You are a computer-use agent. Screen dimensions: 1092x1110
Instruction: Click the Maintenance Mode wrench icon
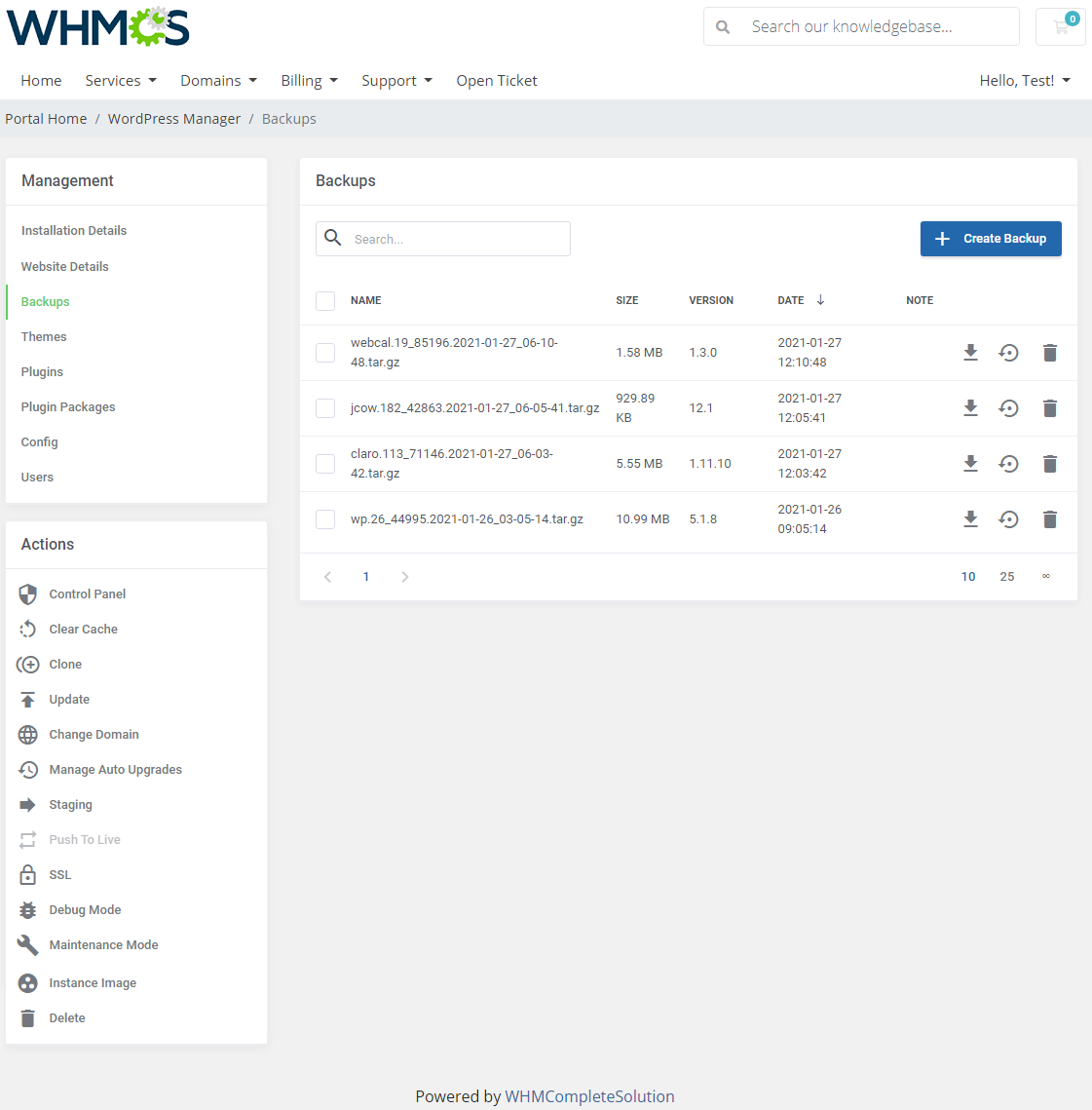[x=27, y=945]
